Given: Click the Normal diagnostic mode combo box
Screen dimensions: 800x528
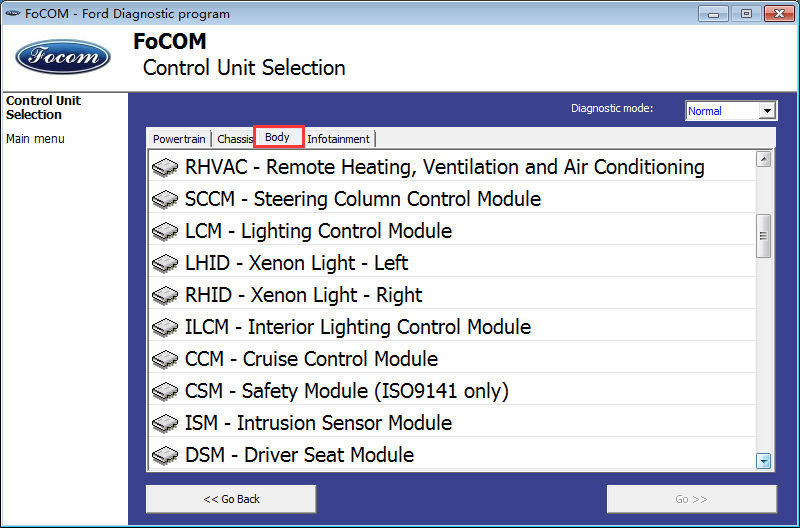Looking at the screenshot, I should tap(731, 111).
